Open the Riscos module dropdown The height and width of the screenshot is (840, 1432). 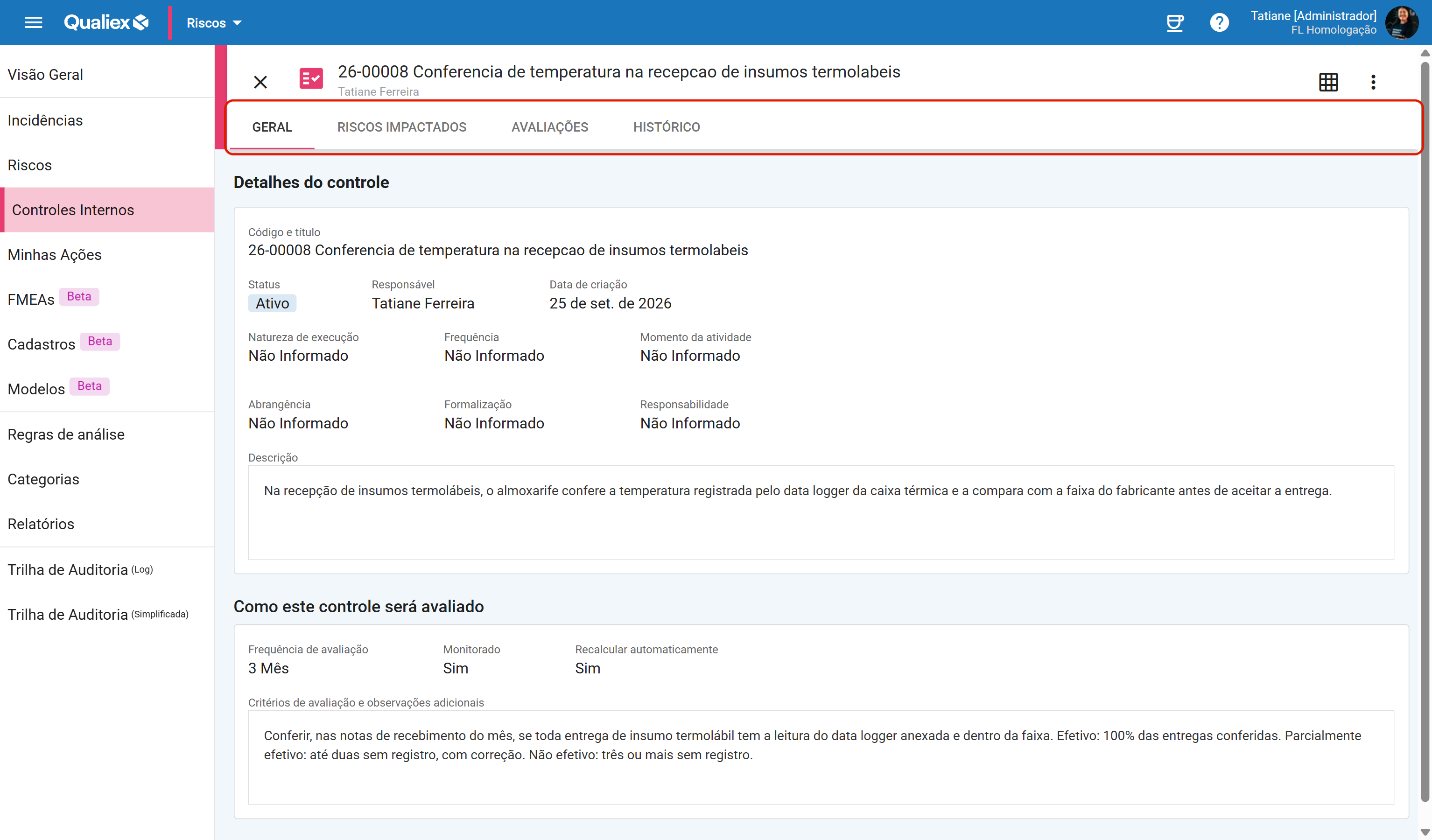[214, 23]
